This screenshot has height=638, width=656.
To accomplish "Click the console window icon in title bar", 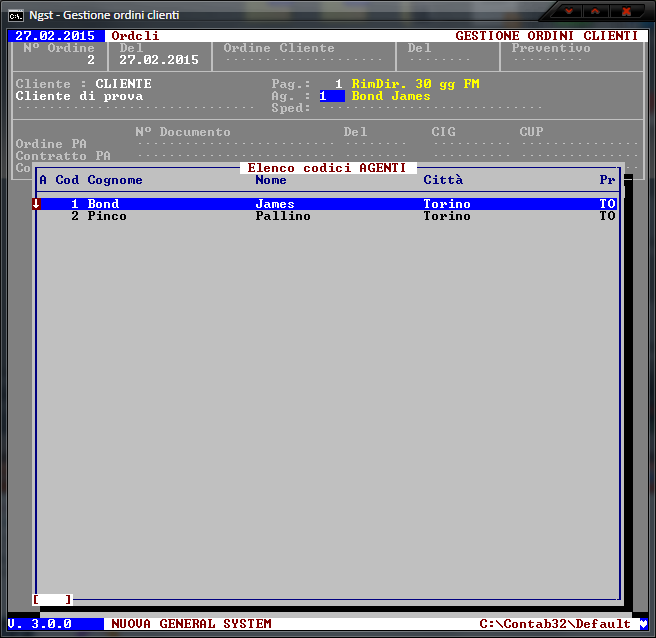I will 16,13.
